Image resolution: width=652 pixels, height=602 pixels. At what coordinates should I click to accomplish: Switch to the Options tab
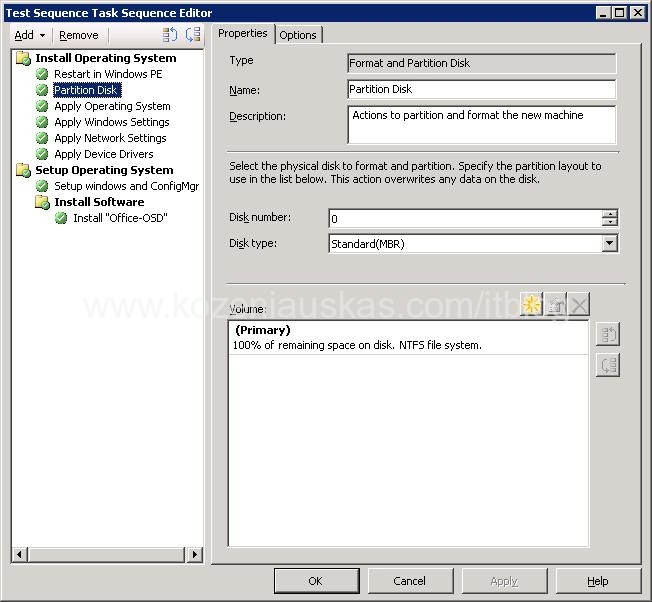[x=298, y=35]
